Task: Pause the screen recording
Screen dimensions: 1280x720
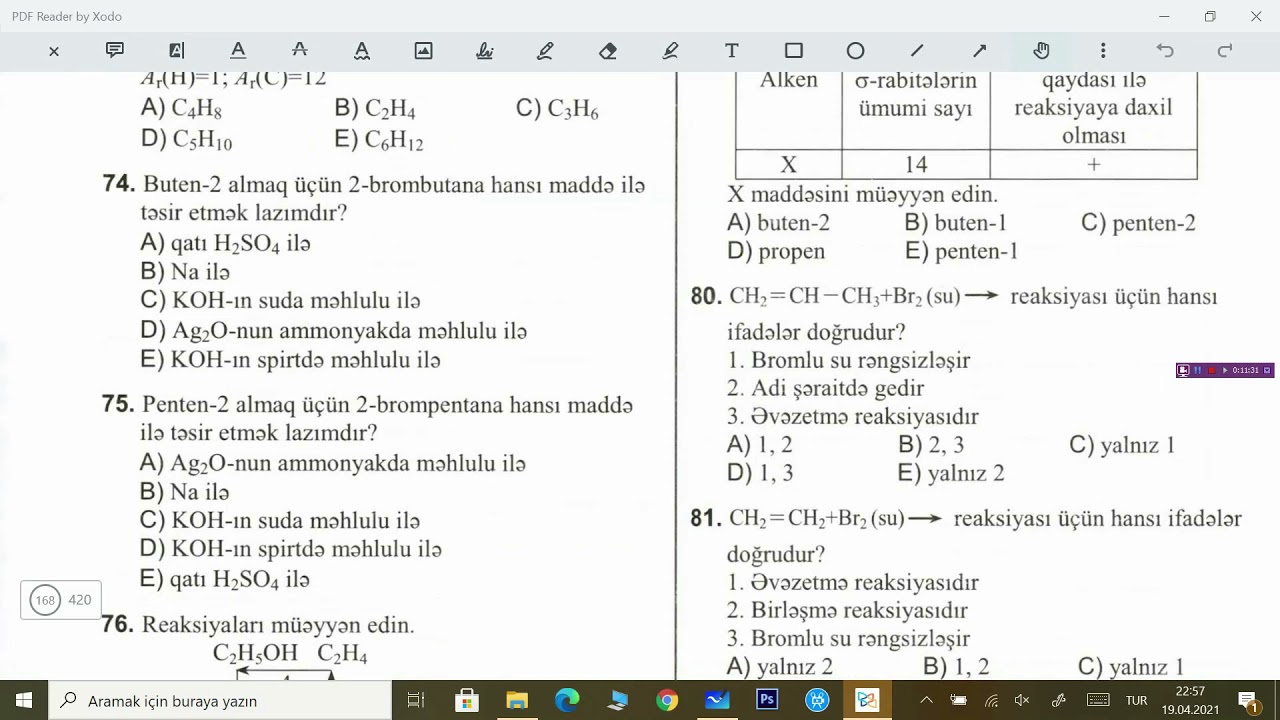Action: (x=1197, y=370)
